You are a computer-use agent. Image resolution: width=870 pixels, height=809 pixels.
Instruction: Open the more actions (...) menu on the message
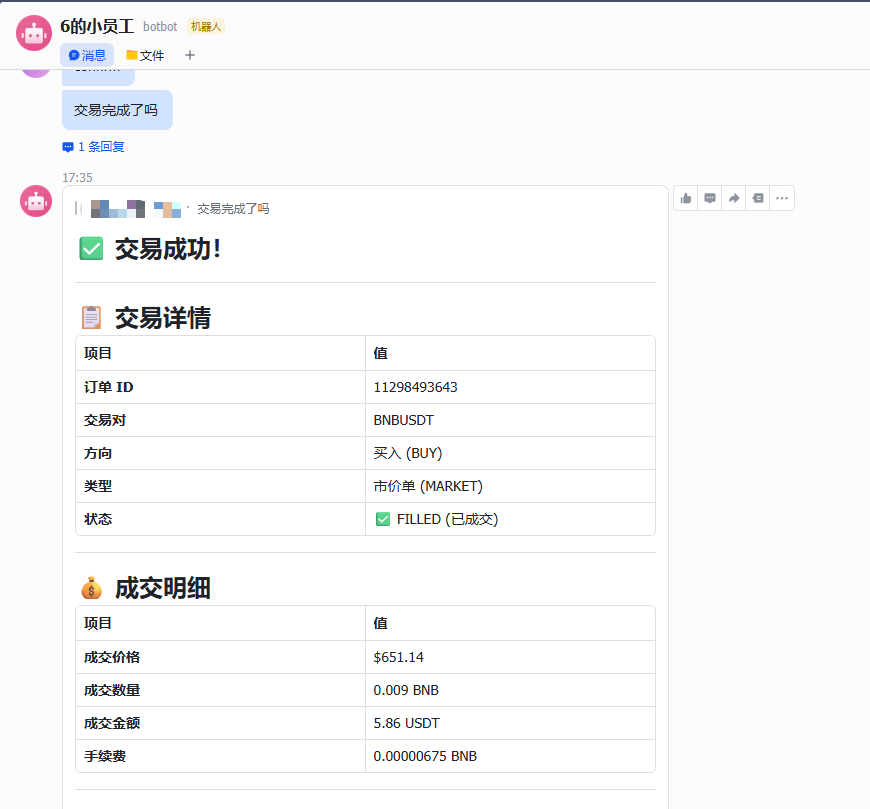click(x=781, y=198)
